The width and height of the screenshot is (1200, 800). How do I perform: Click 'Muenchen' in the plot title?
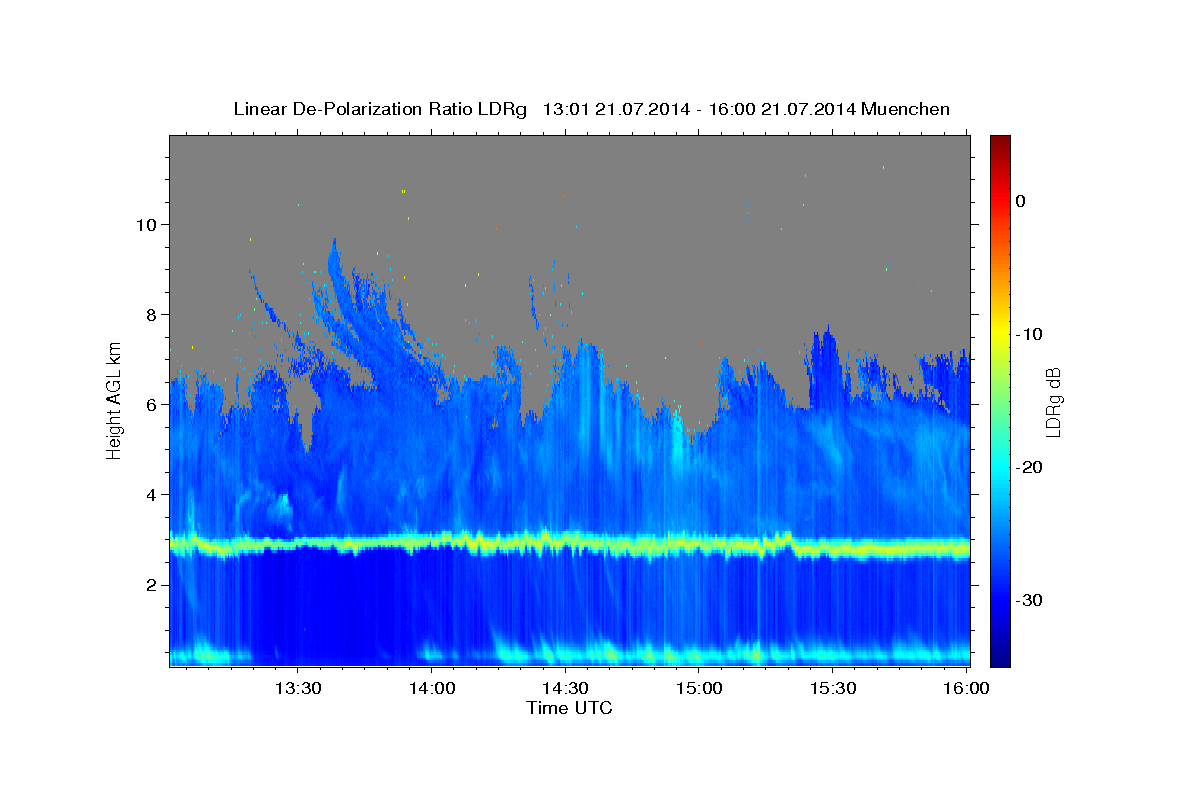click(905, 109)
